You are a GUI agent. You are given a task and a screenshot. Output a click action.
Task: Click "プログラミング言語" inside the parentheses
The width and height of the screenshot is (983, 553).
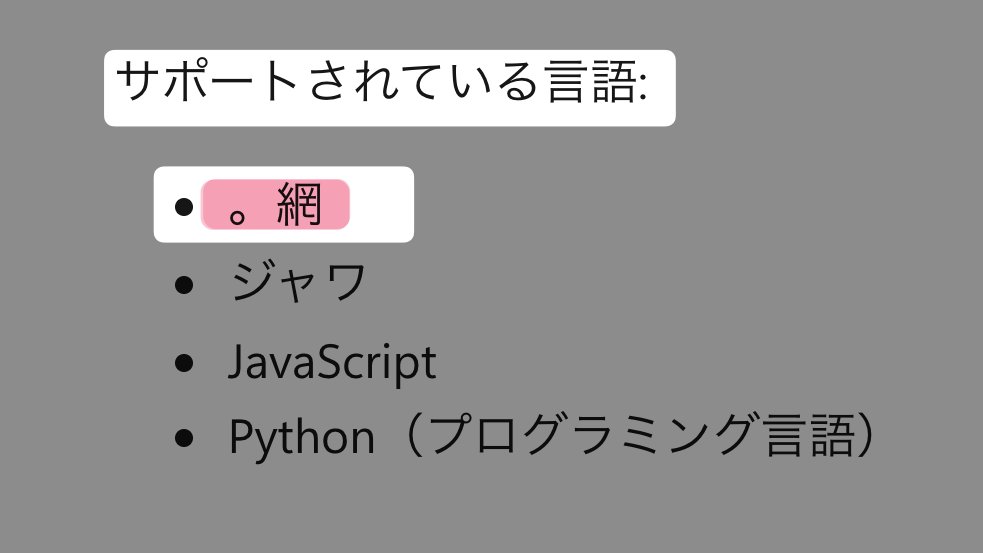[636, 436]
